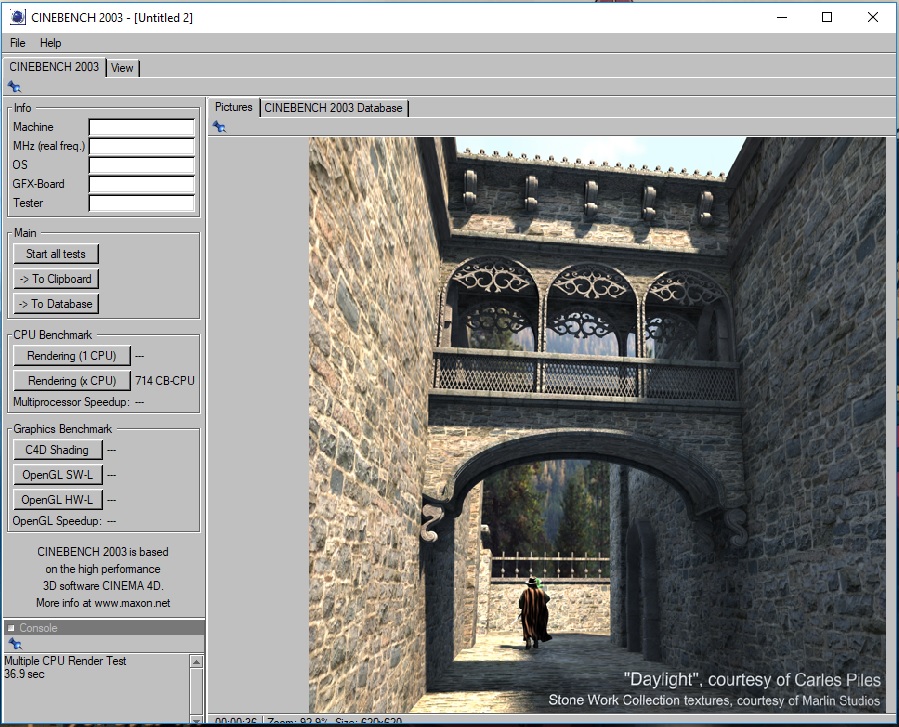Click the pin icon in the Console panel

point(14,644)
